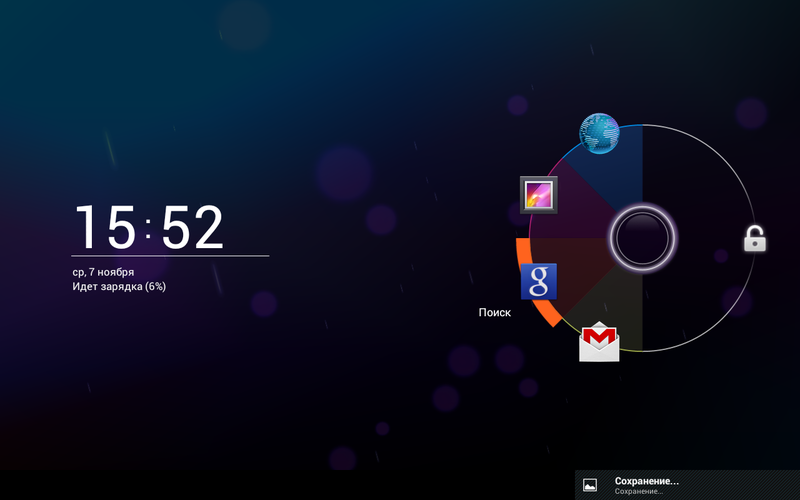Screen dimensions: 800x500
Task: Open the Gallery shortcut icon
Action: pos(539,195)
